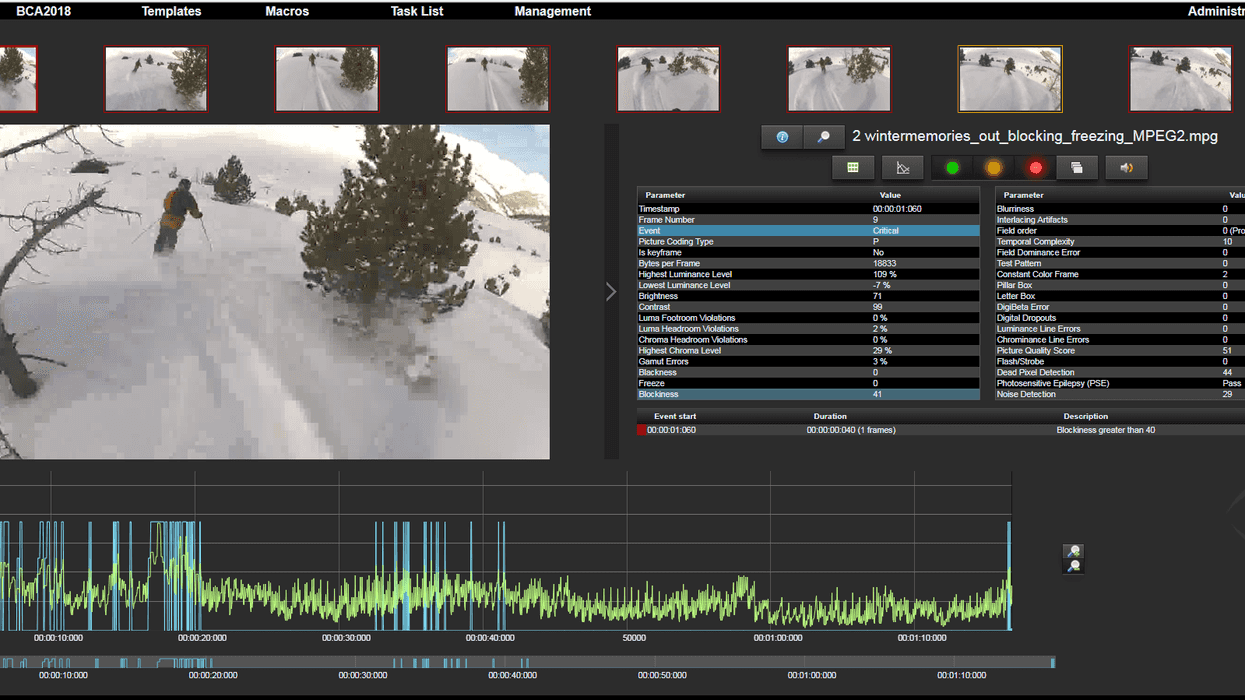Click the left table Value column header
This screenshot has height=700, width=1245.
[x=890, y=195]
